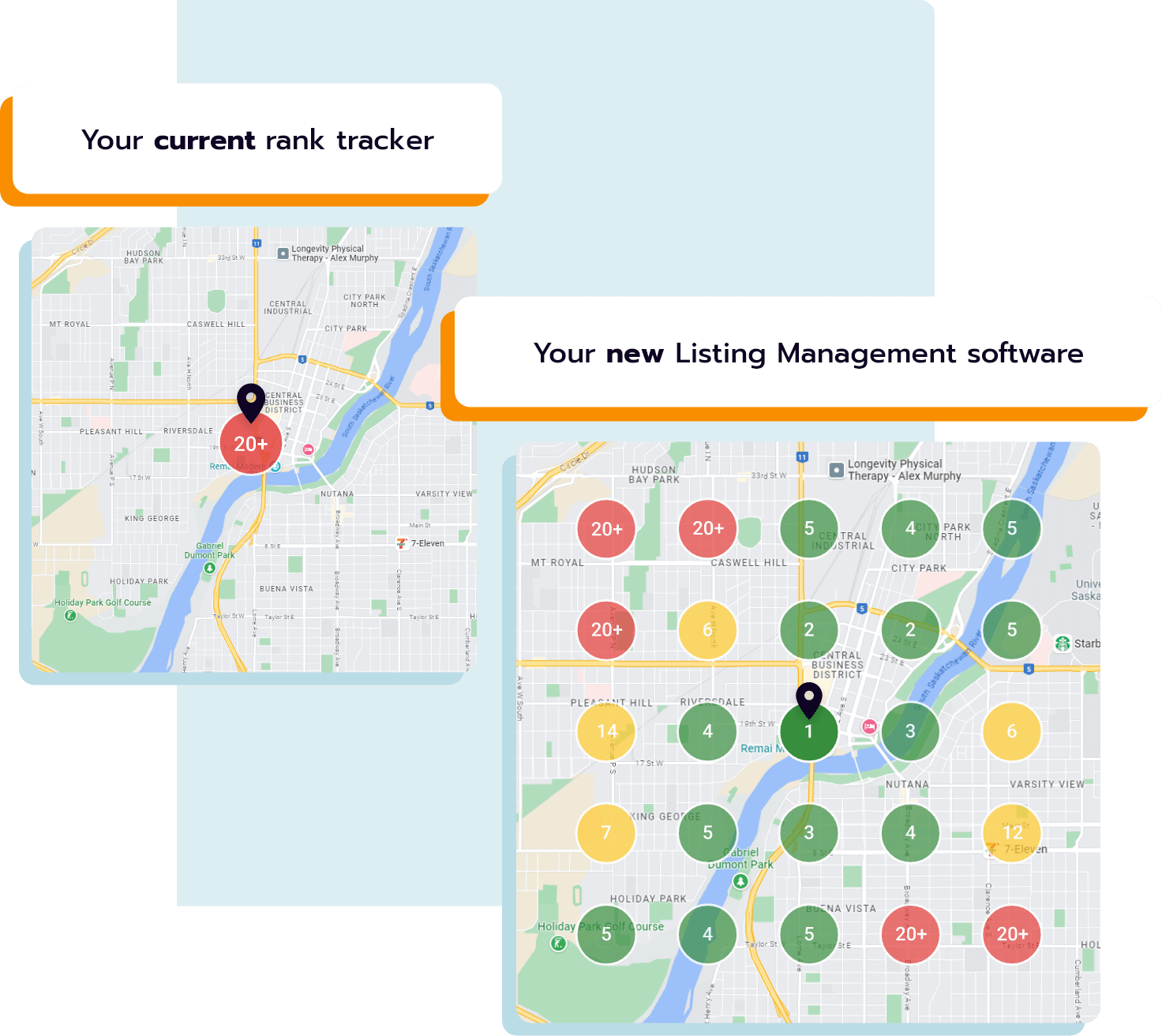Click the pink hotel icon on the current tracker map

click(x=309, y=449)
